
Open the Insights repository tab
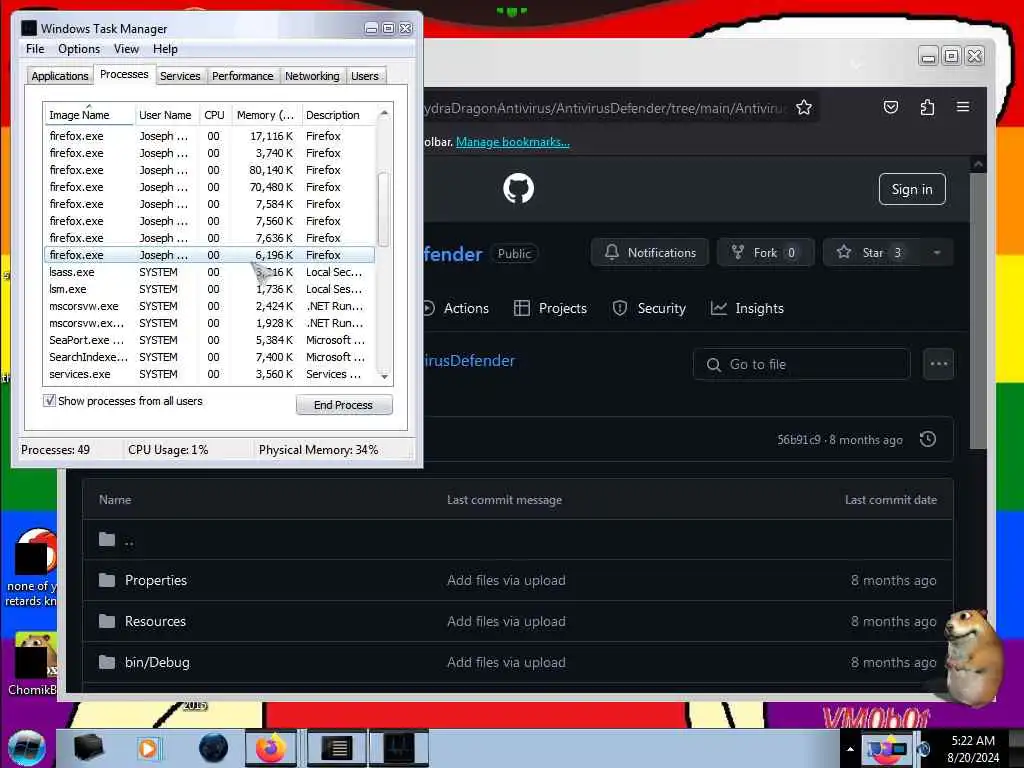(x=747, y=308)
